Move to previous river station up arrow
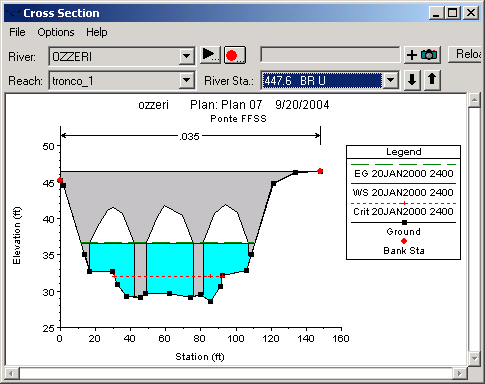The image size is (485, 384). click(432, 80)
